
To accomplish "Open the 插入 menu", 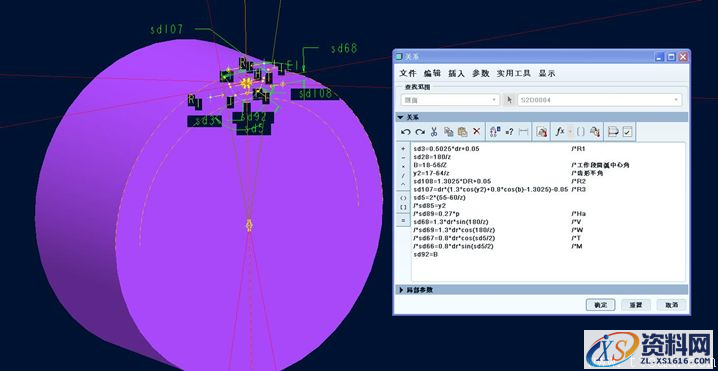I will (456, 73).
